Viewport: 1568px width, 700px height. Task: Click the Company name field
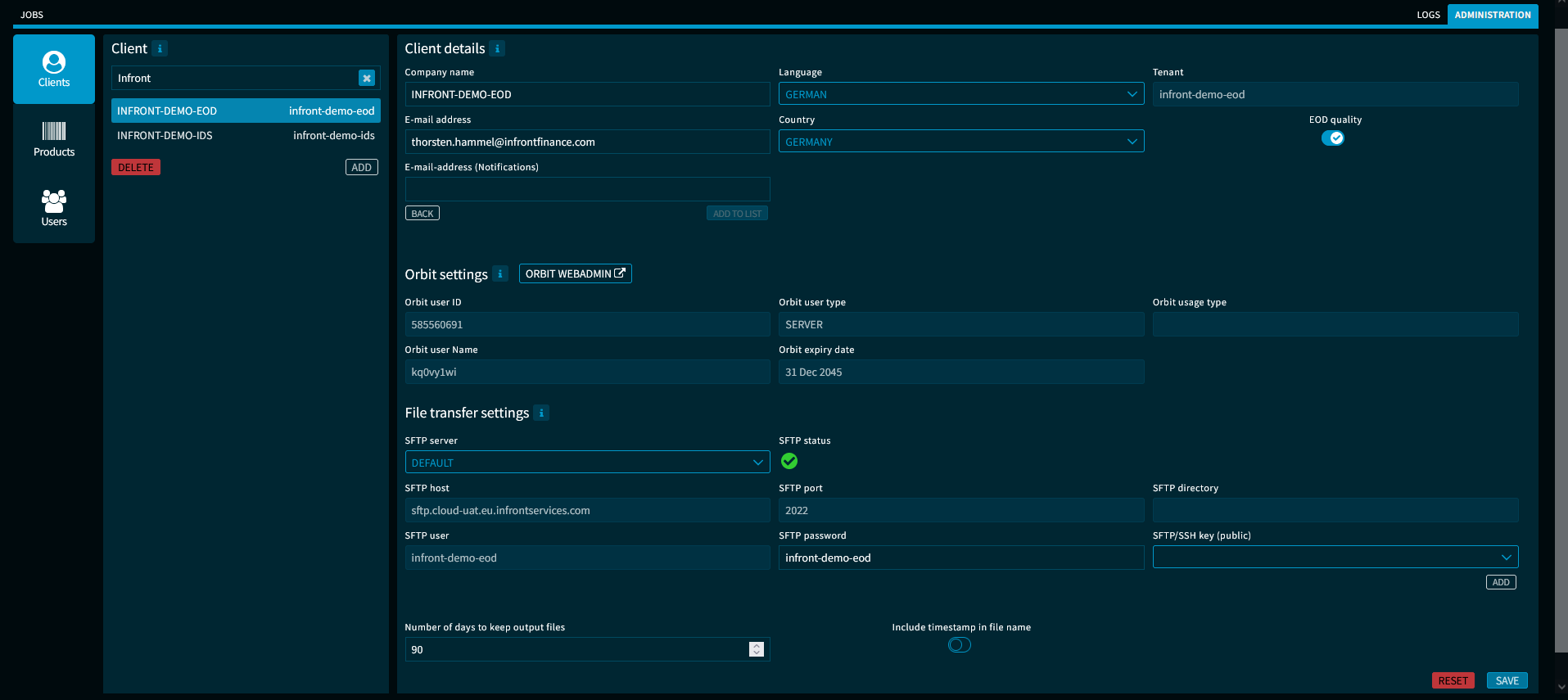[x=587, y=94]
